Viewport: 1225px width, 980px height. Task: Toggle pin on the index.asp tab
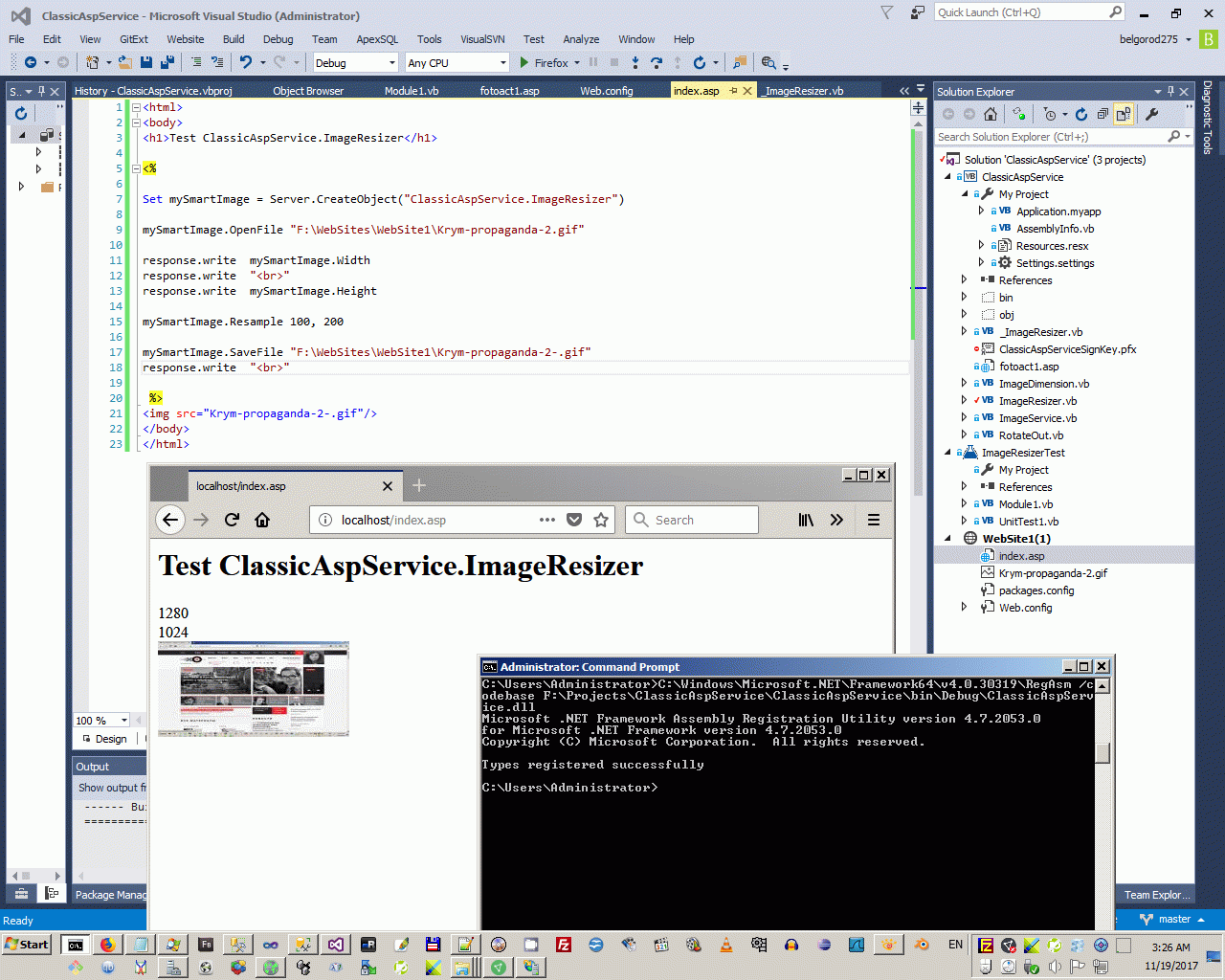(x=733, y=90)
